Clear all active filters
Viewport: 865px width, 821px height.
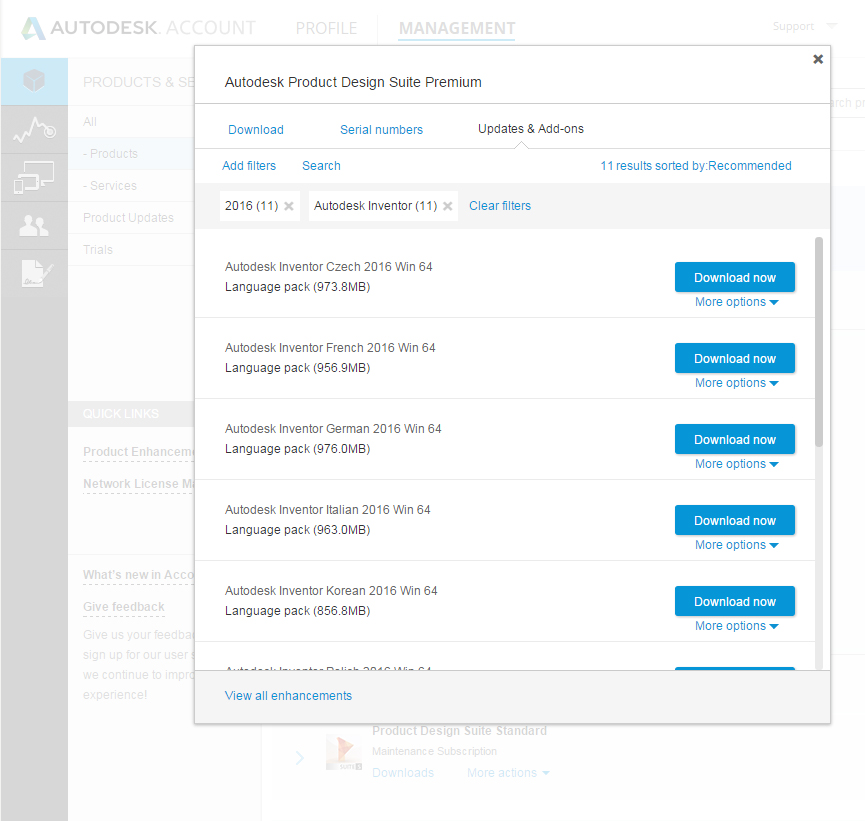500,205
